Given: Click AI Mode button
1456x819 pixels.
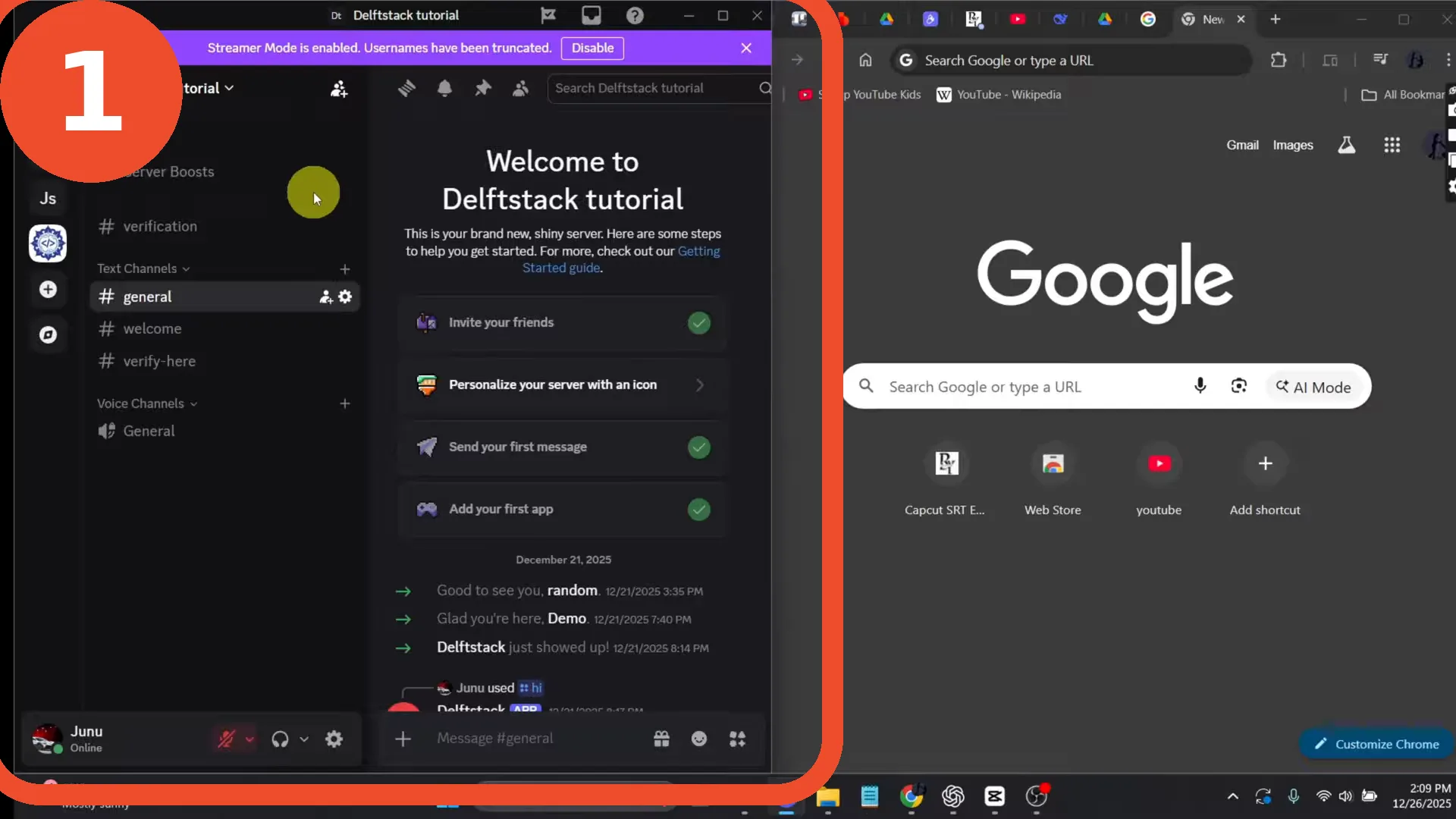Looking at the screenshot, I should pyautogui.click(x=1313, y=387).
